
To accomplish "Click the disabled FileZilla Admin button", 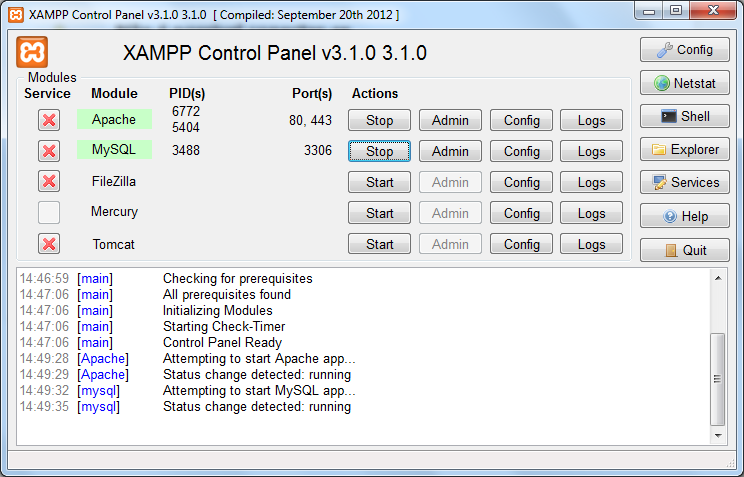I will [450, 182].
